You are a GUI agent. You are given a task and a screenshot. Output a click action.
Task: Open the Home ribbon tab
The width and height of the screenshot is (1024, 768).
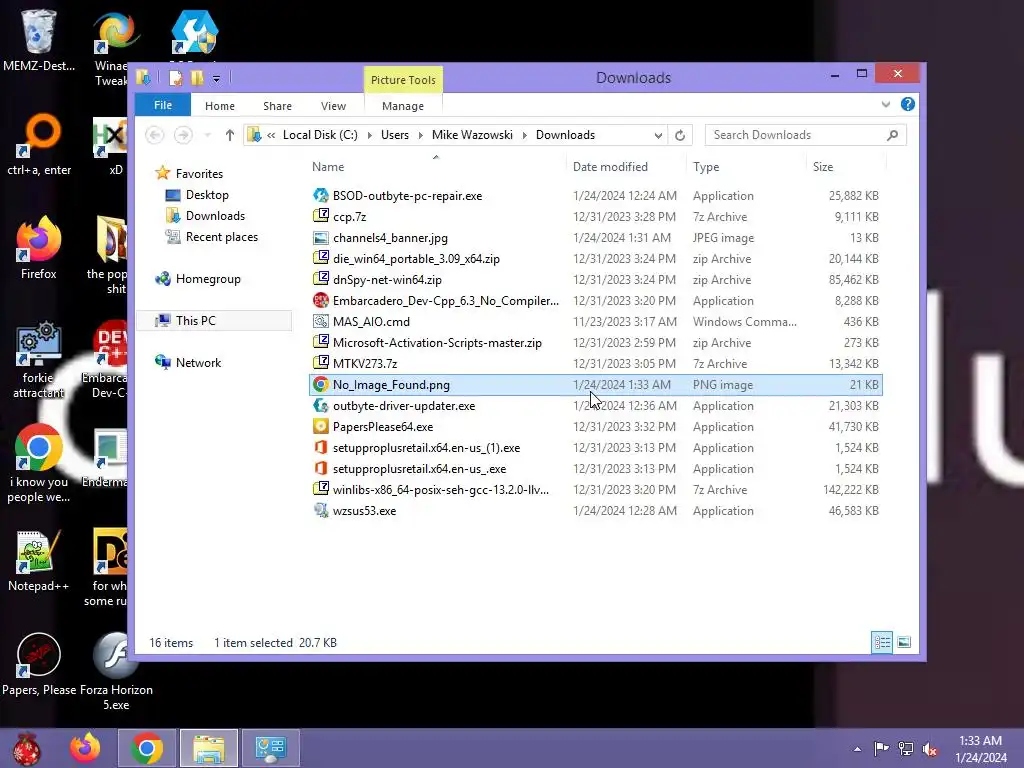click(x=219, y=106)
